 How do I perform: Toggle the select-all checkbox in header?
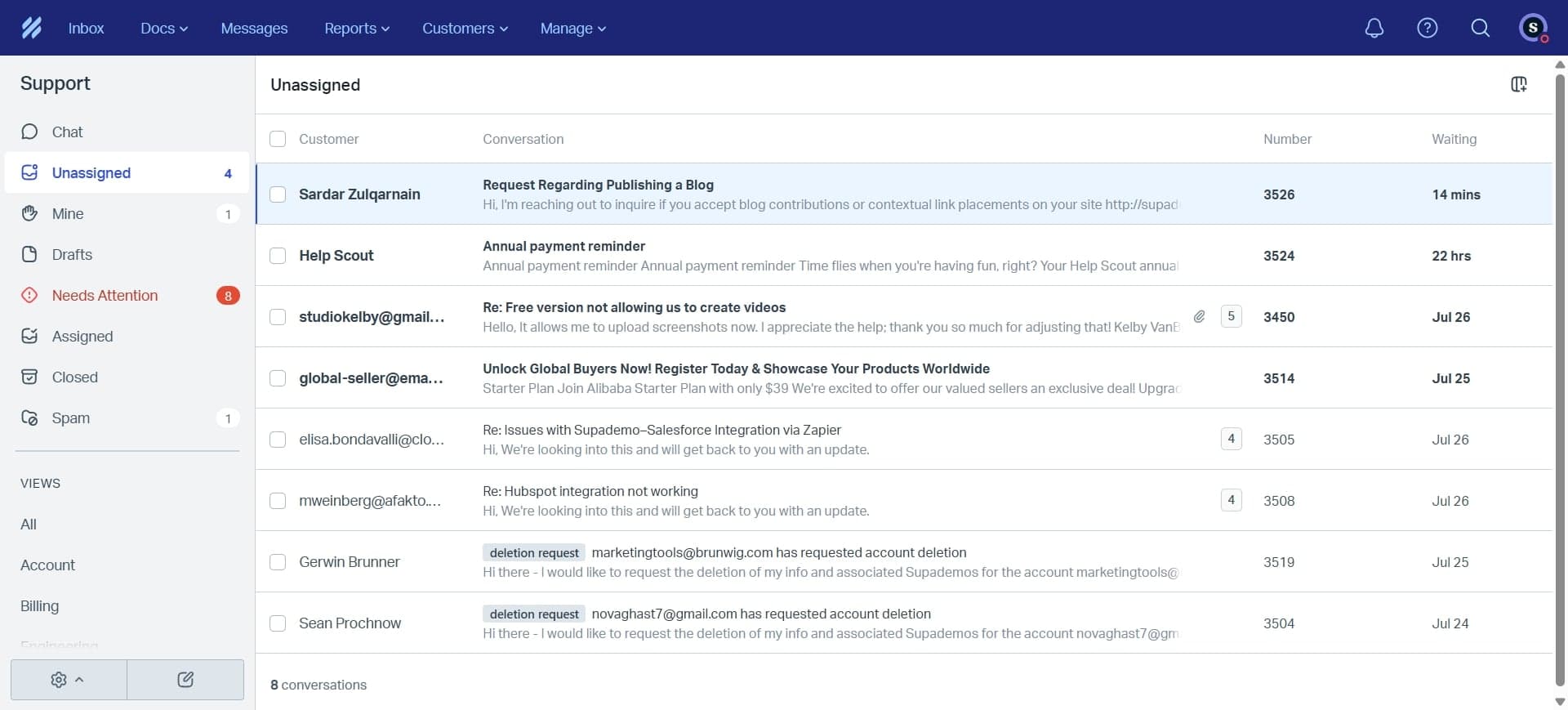tap(278, 139)
